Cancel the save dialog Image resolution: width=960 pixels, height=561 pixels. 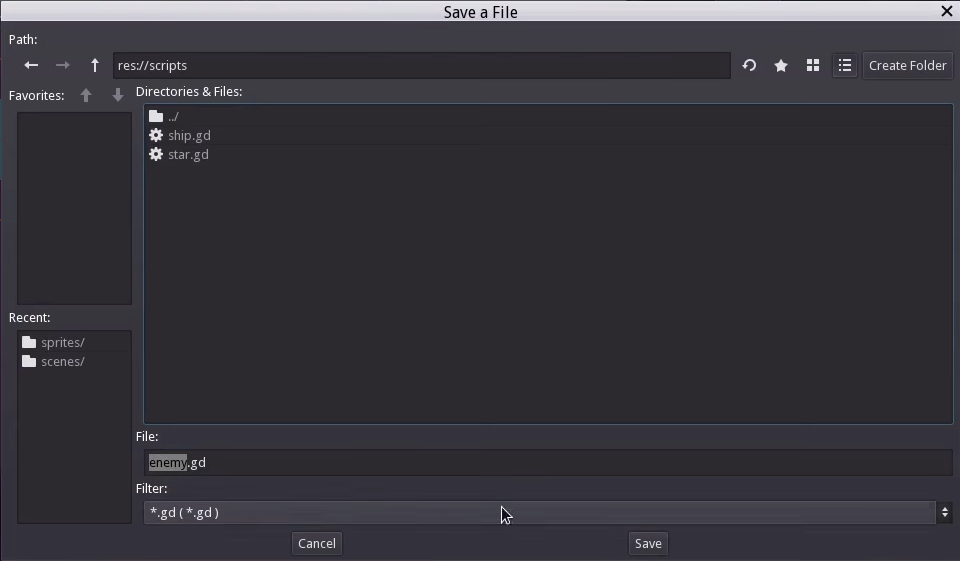coord(317,543)
